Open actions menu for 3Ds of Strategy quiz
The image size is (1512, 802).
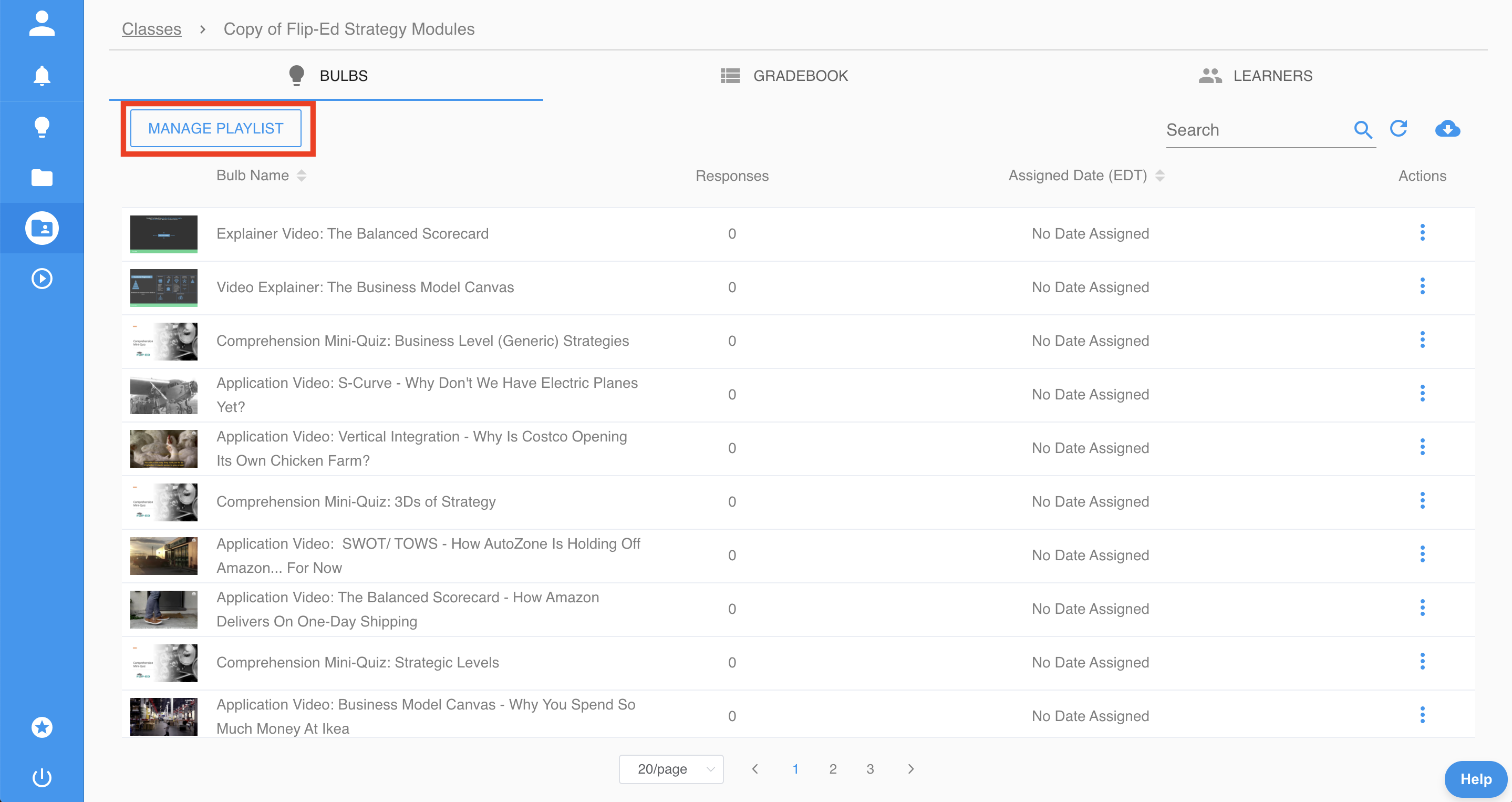(x=1422, y=501)
